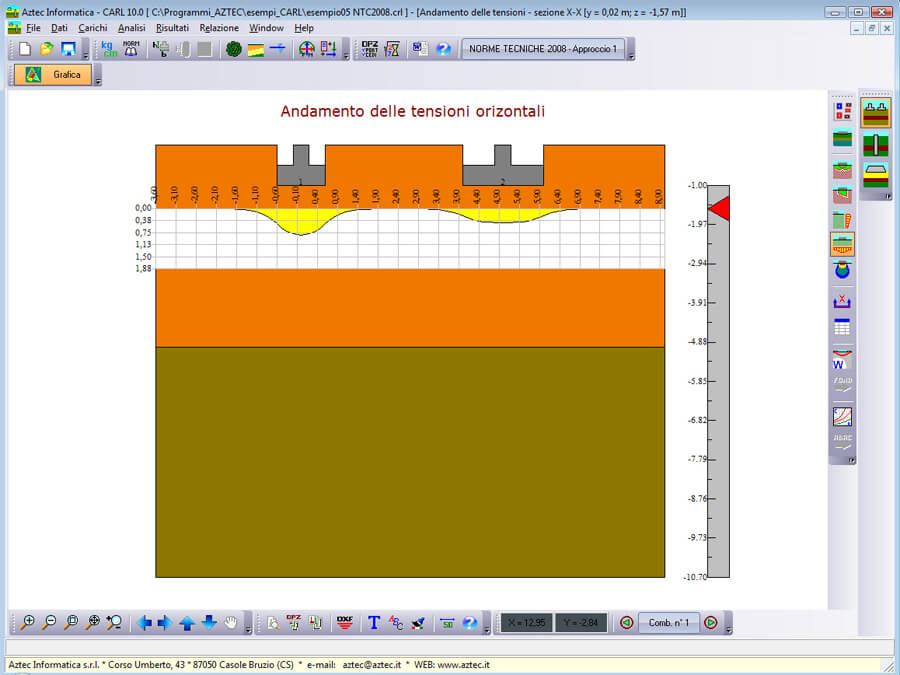Open the Risultati menu
Screen dimensions: 900x675
172,28
